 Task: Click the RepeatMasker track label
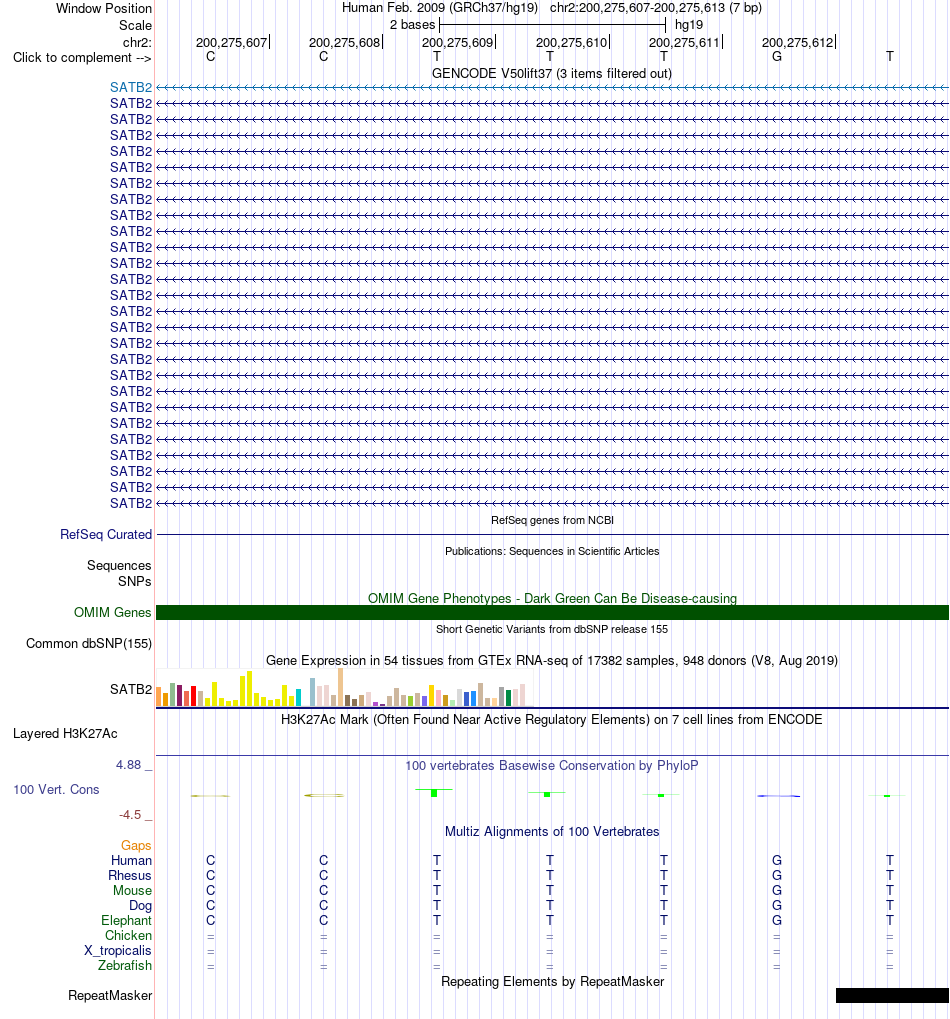pos(110,996)
